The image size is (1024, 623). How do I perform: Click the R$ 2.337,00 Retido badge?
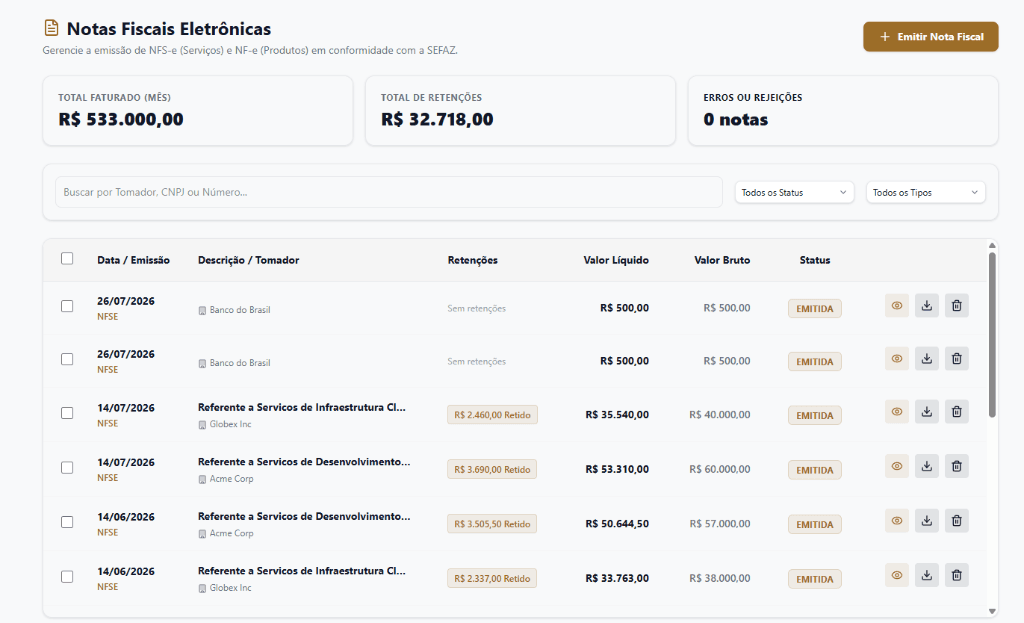[492, 579]
